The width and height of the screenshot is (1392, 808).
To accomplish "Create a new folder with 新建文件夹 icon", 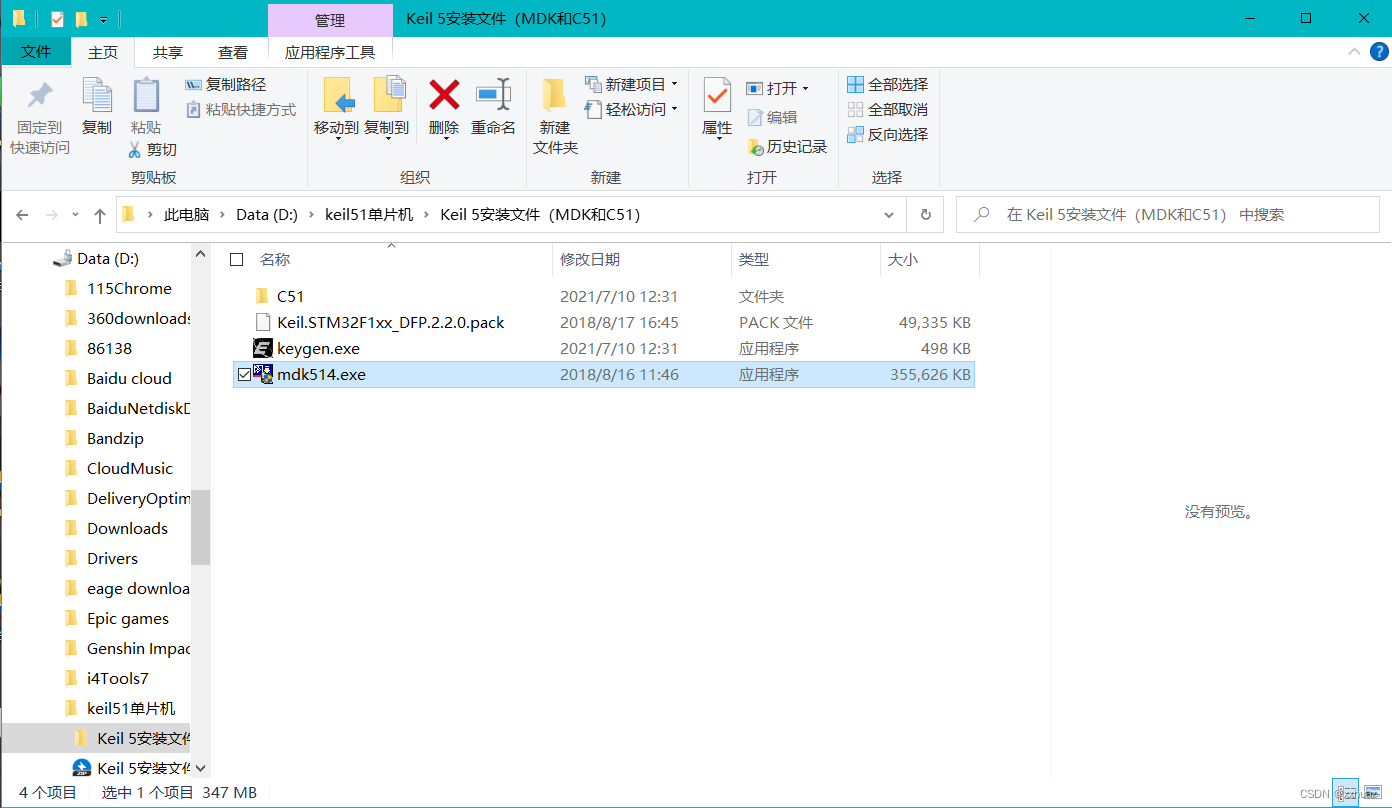I will point(556,113).
